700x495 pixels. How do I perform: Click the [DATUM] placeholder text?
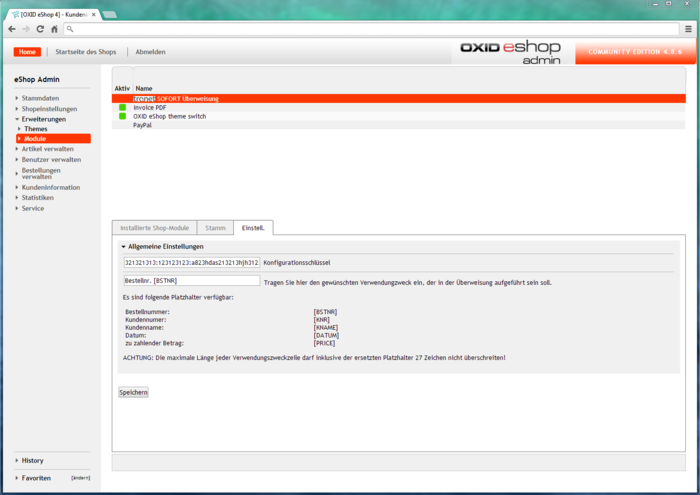point(326,336)
